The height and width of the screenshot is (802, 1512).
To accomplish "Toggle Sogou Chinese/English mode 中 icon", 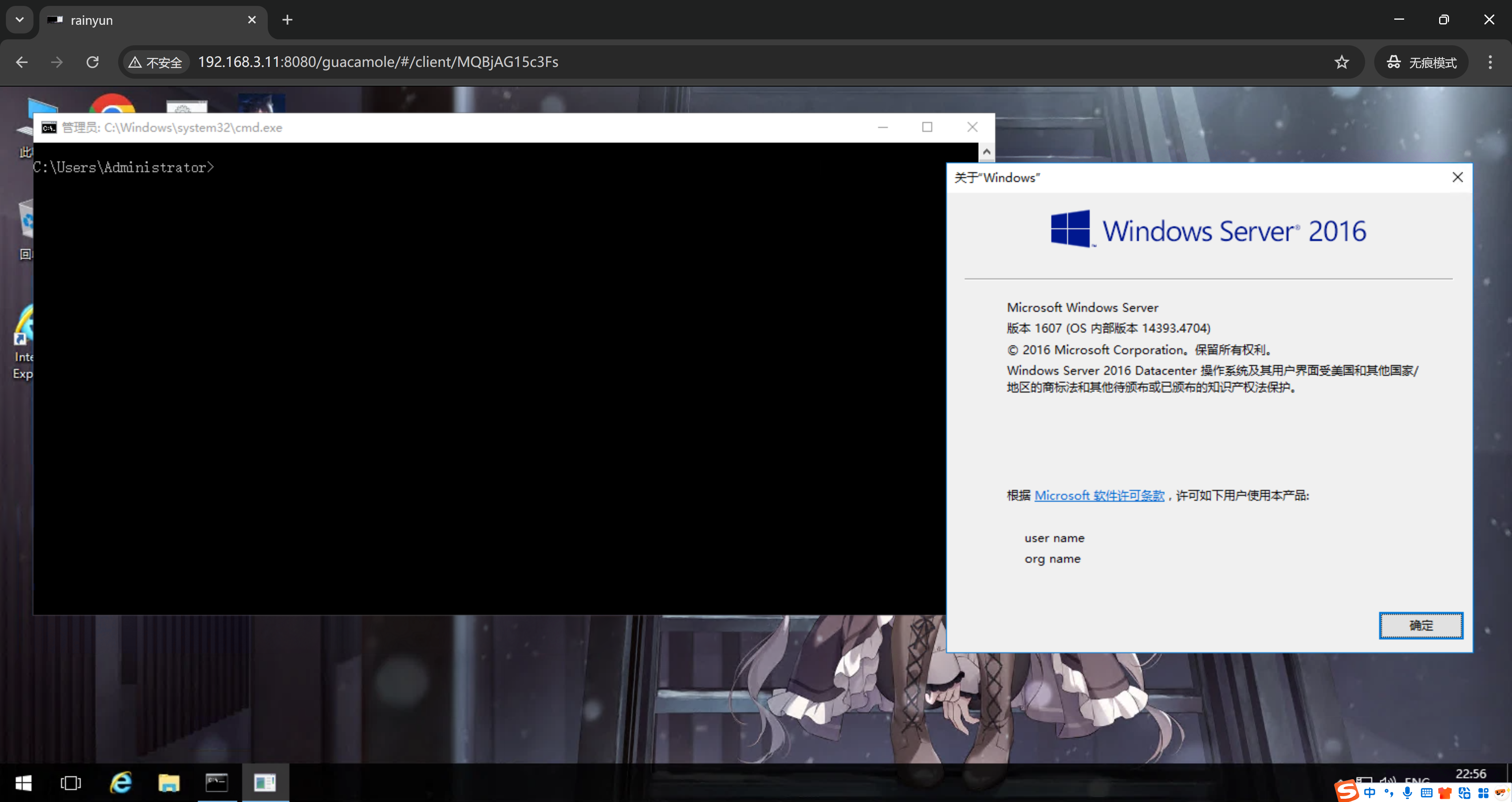I will pyautogui.click(x=1370, y=793).
